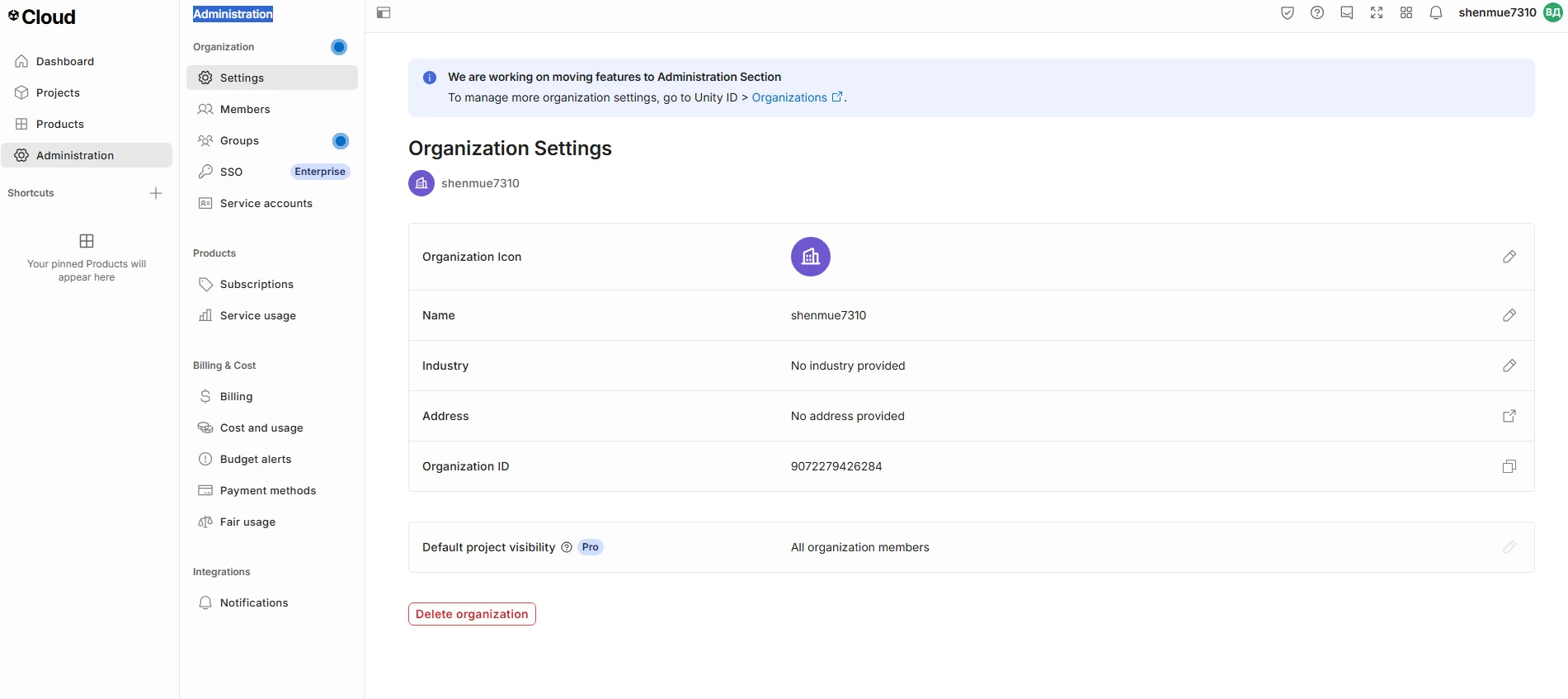The width and height of the screenshot is (1568, 699).
Task: Click the Default project visibility edit pencil
Action: pyautogui.click(x=1509, y=547)
